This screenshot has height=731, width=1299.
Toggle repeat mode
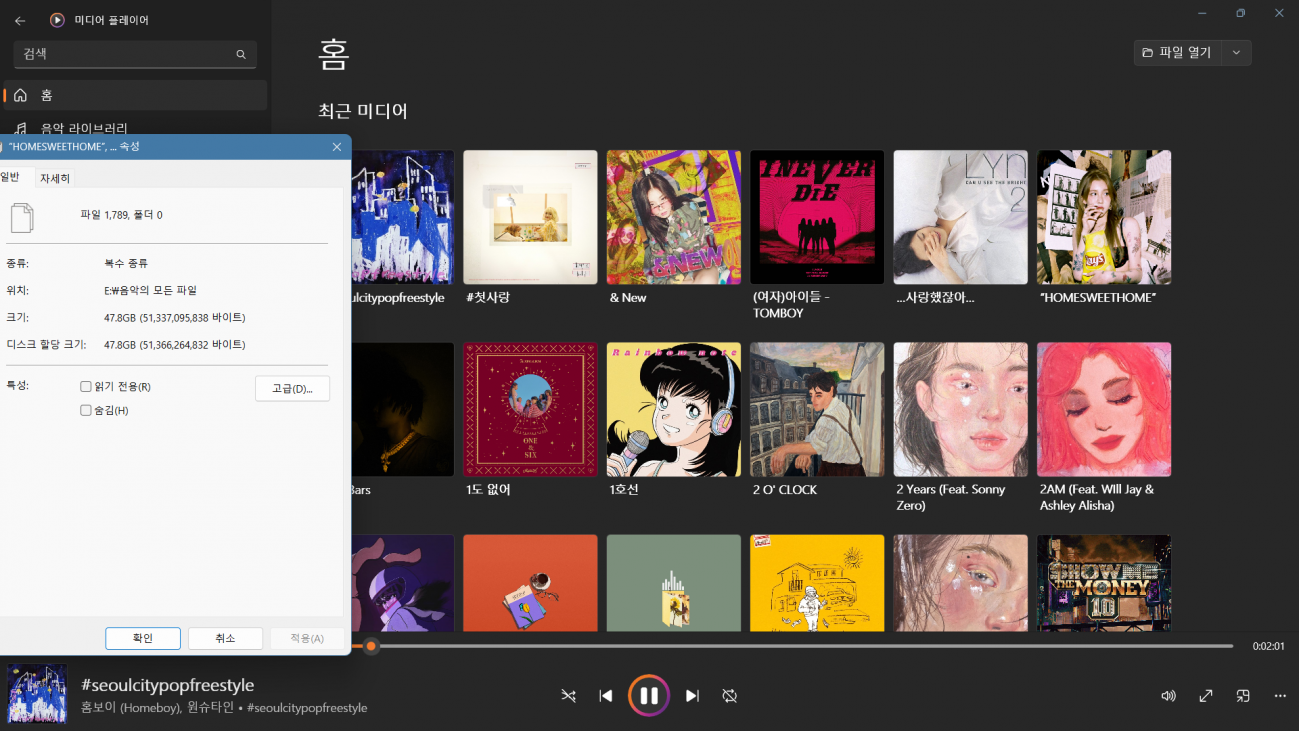[x=730, y=696]
